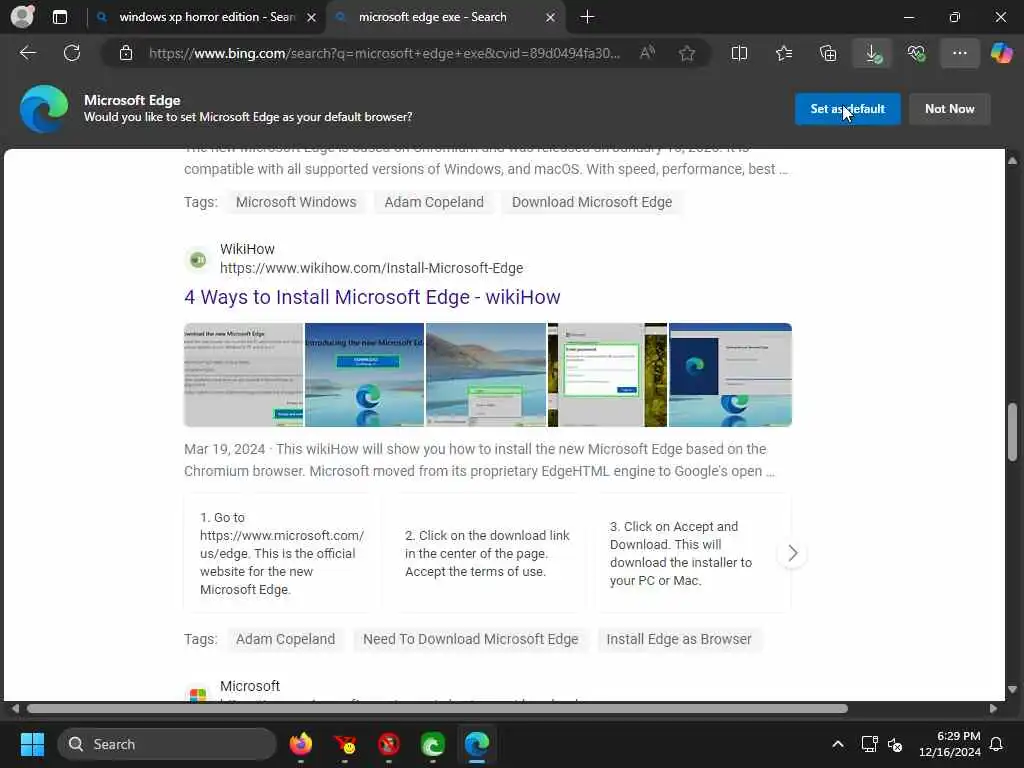Open Collections icon

point(828,53)
